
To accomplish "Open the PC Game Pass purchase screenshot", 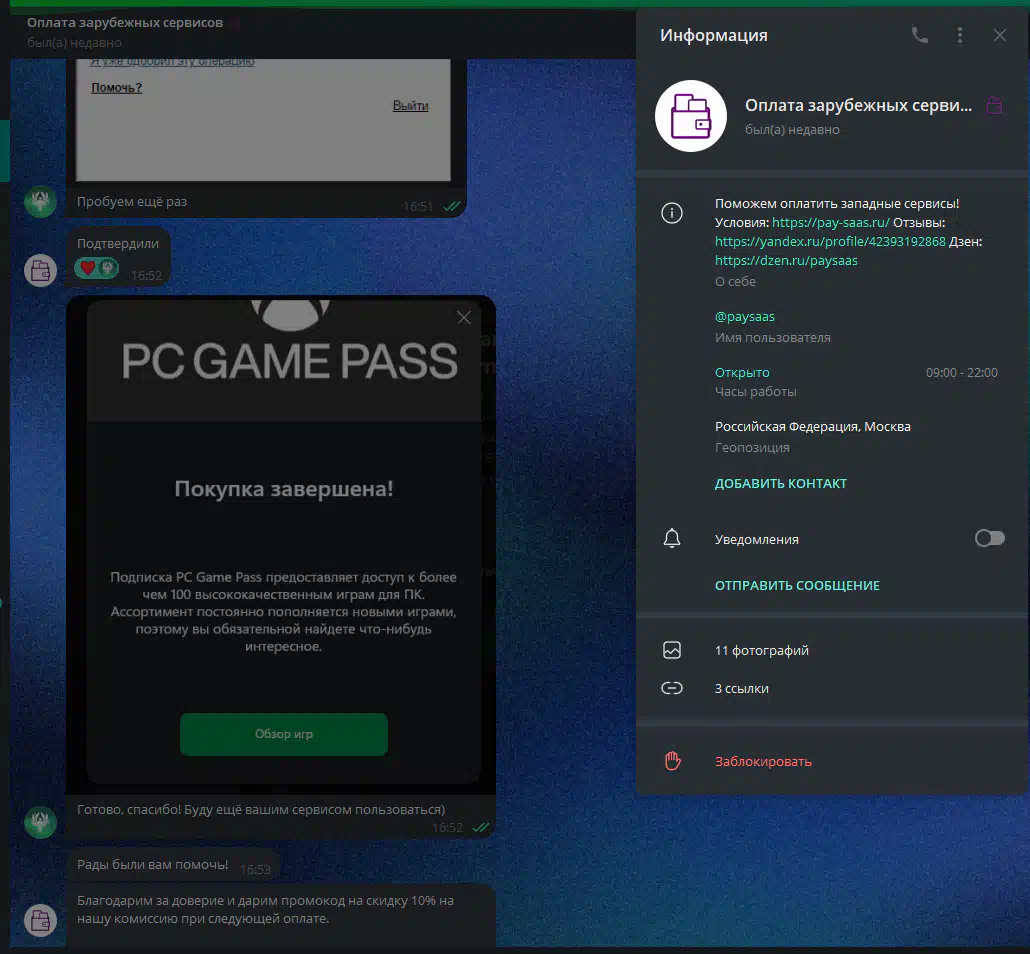I will (281, 545).
